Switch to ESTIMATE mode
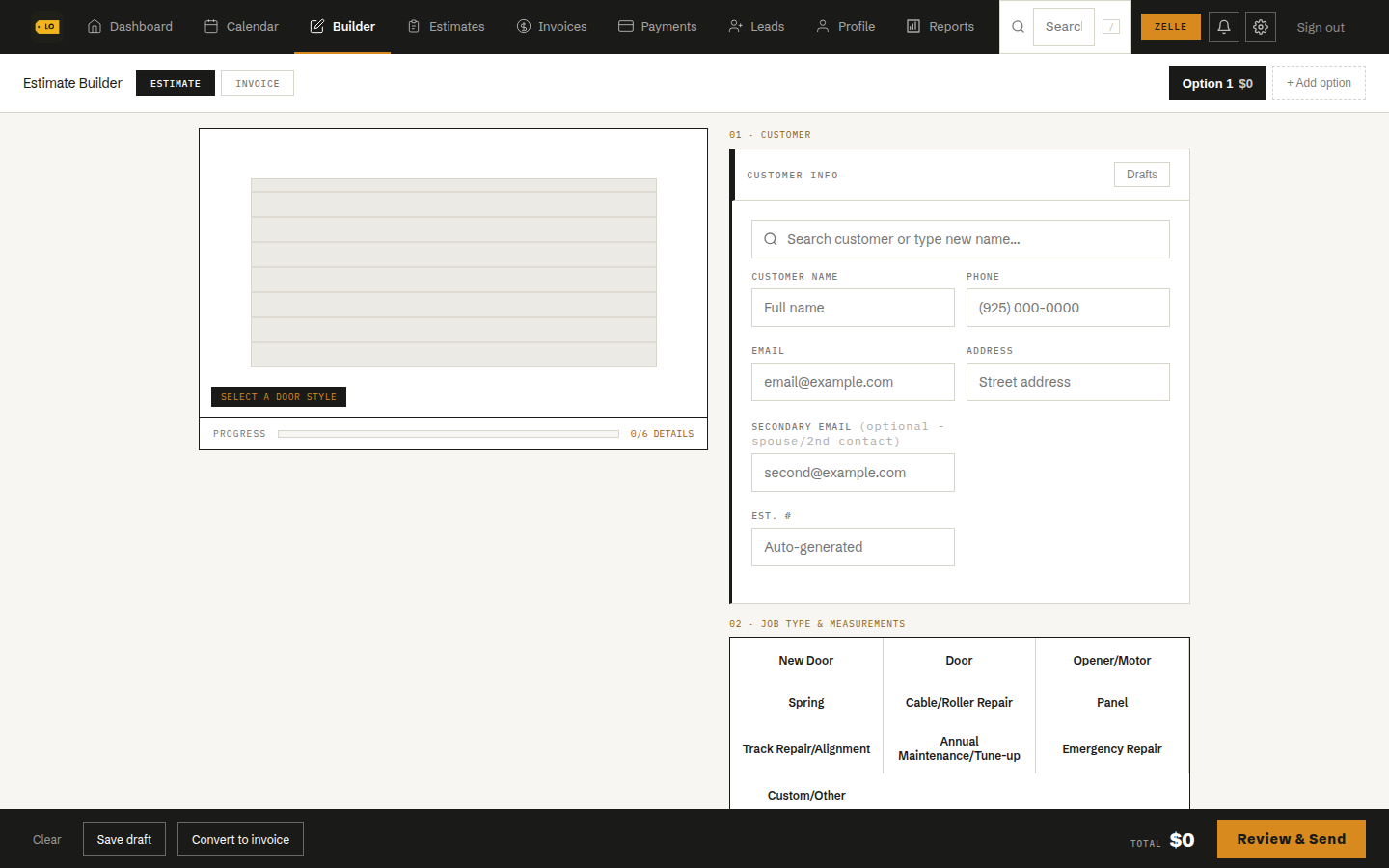 tap(176, 83)
